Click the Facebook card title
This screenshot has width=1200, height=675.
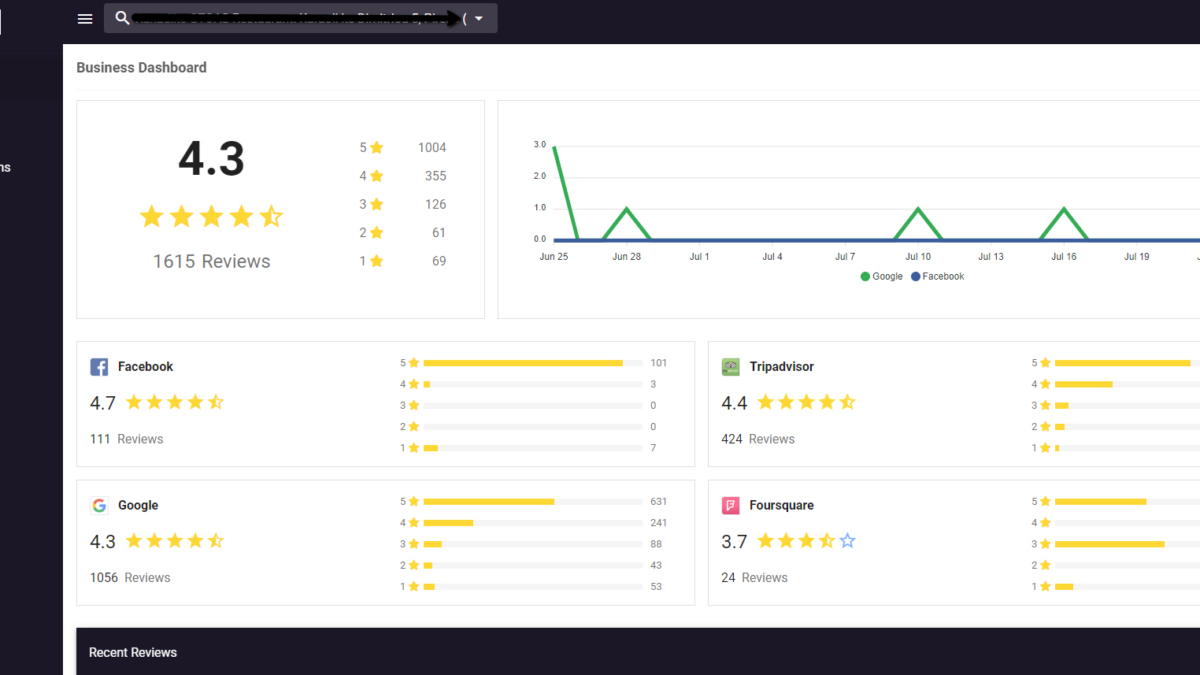coord(145,367)
